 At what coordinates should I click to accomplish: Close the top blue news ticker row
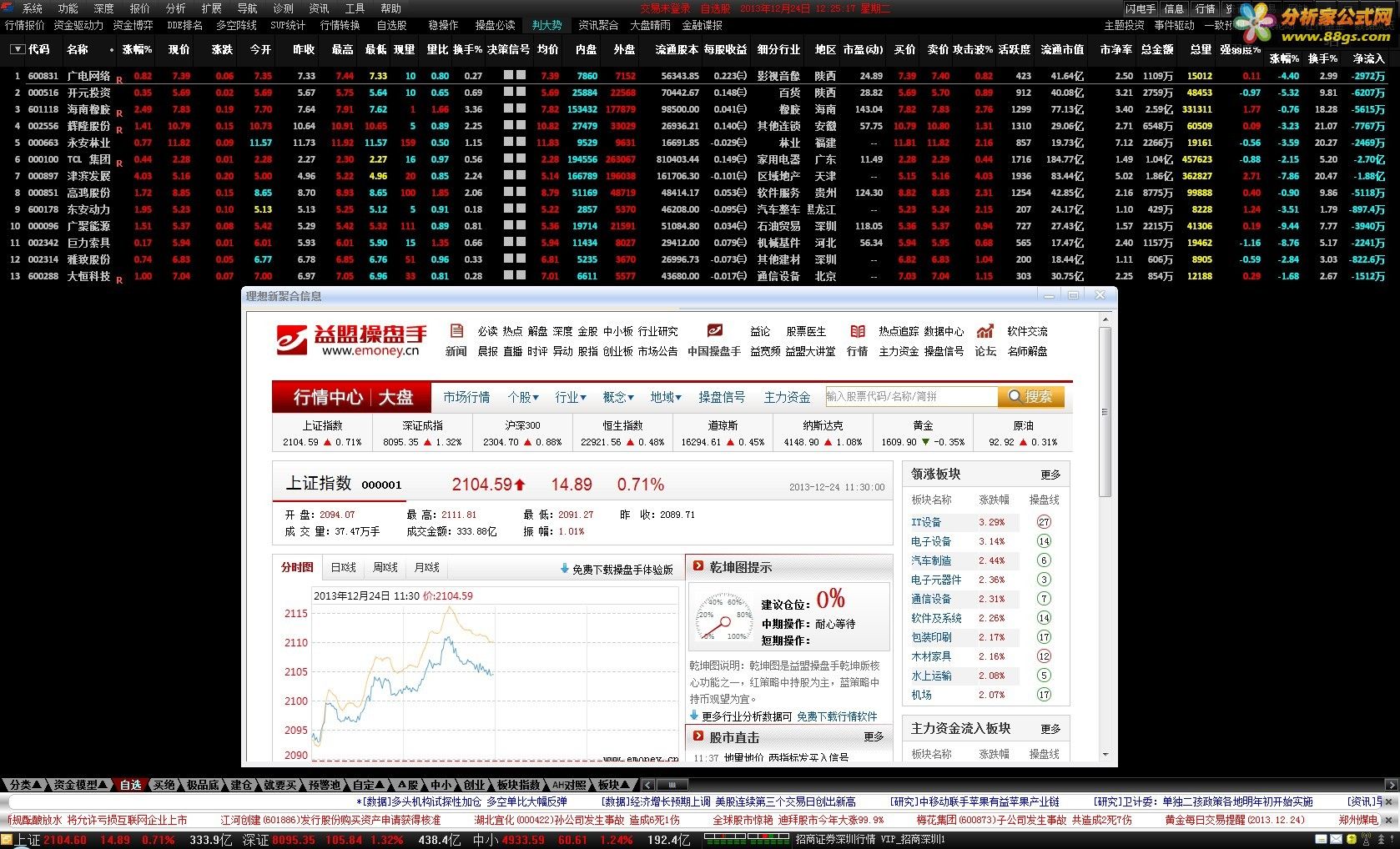pos(1390,801)
